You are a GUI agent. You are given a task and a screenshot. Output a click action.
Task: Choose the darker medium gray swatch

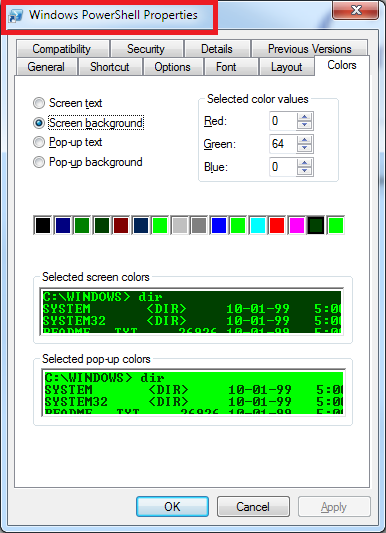199,225
